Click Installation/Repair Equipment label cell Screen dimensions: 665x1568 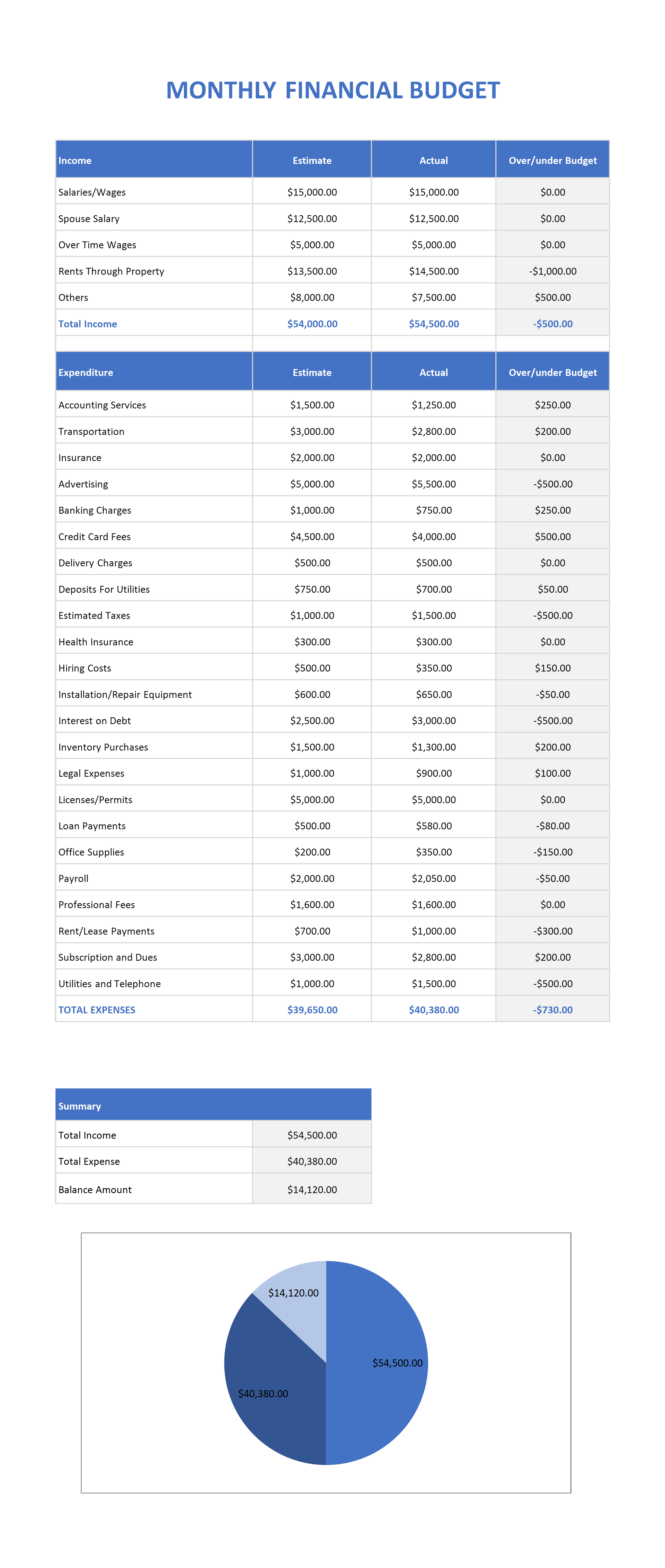pos(154,694)
